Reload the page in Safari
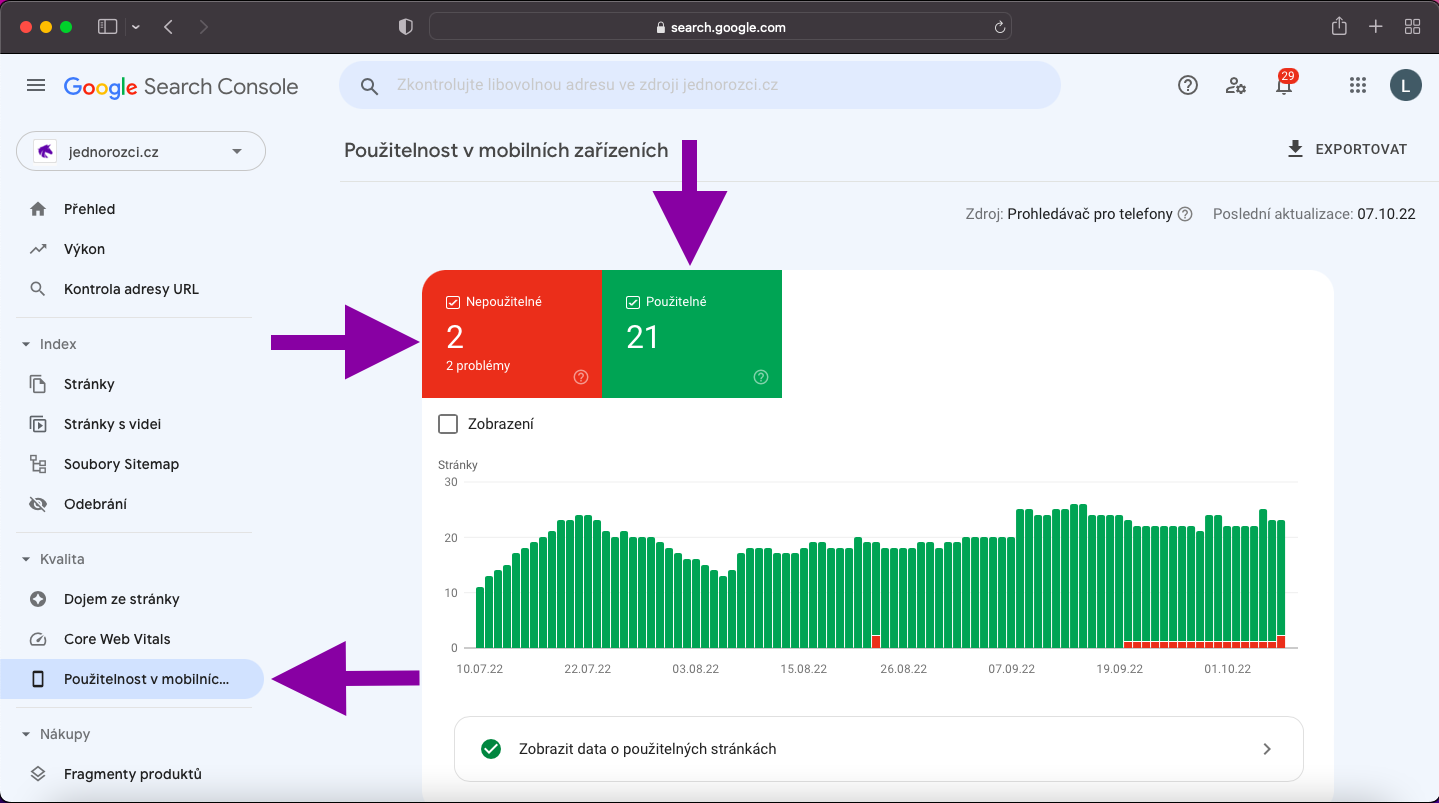 tap(999, 27)
